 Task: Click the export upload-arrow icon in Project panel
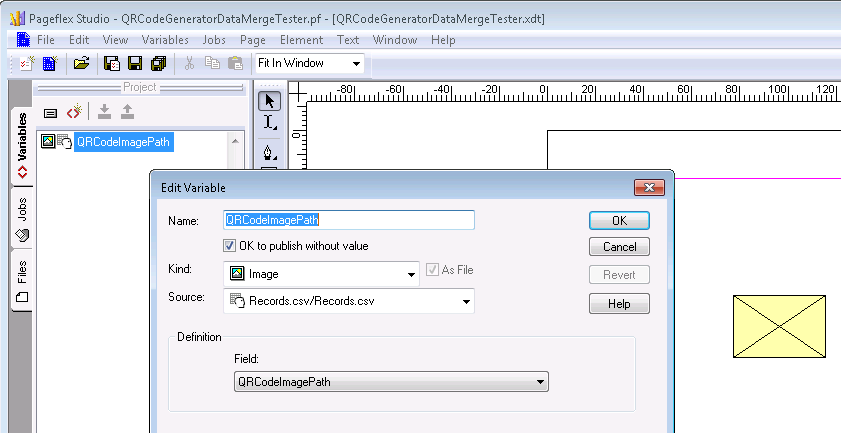127,112
